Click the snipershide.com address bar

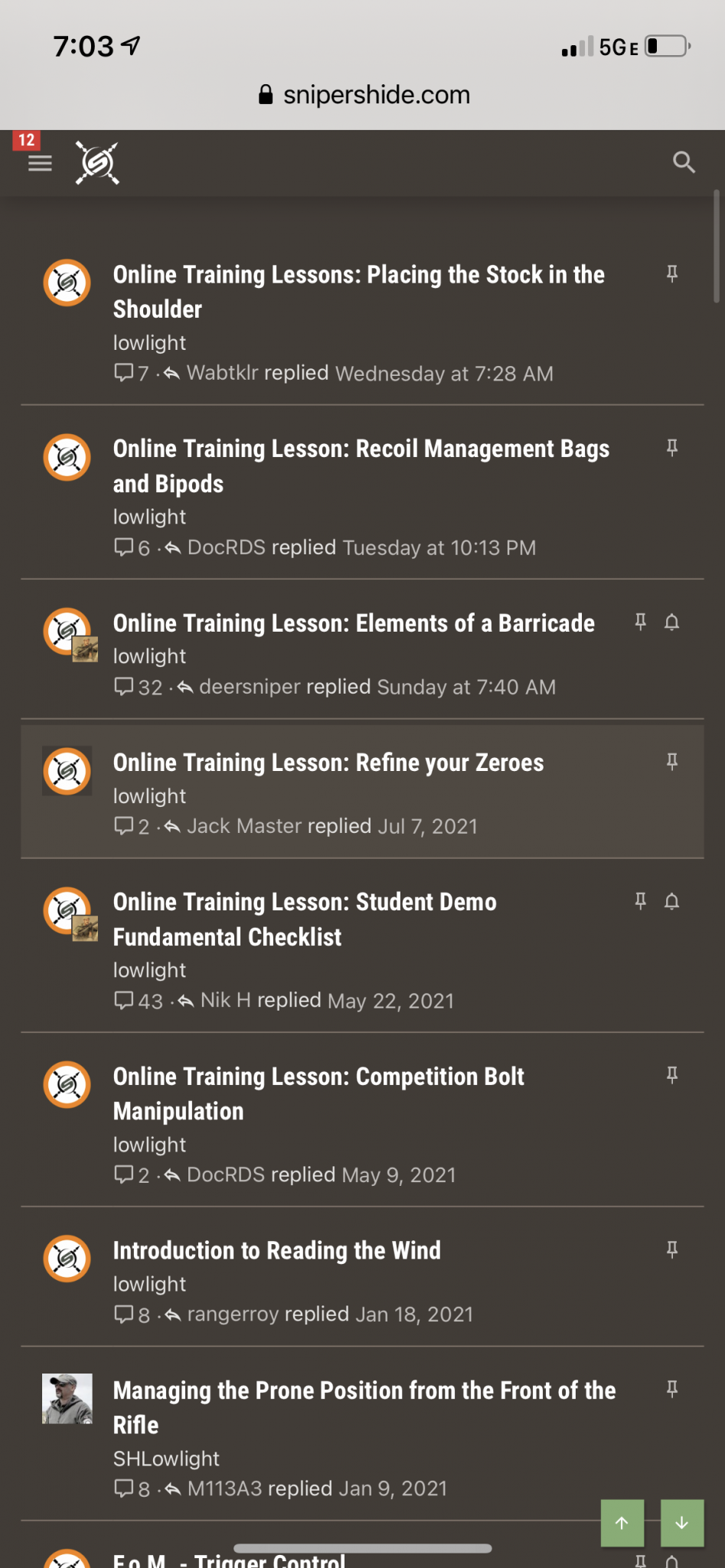click(x=363, y=95)
